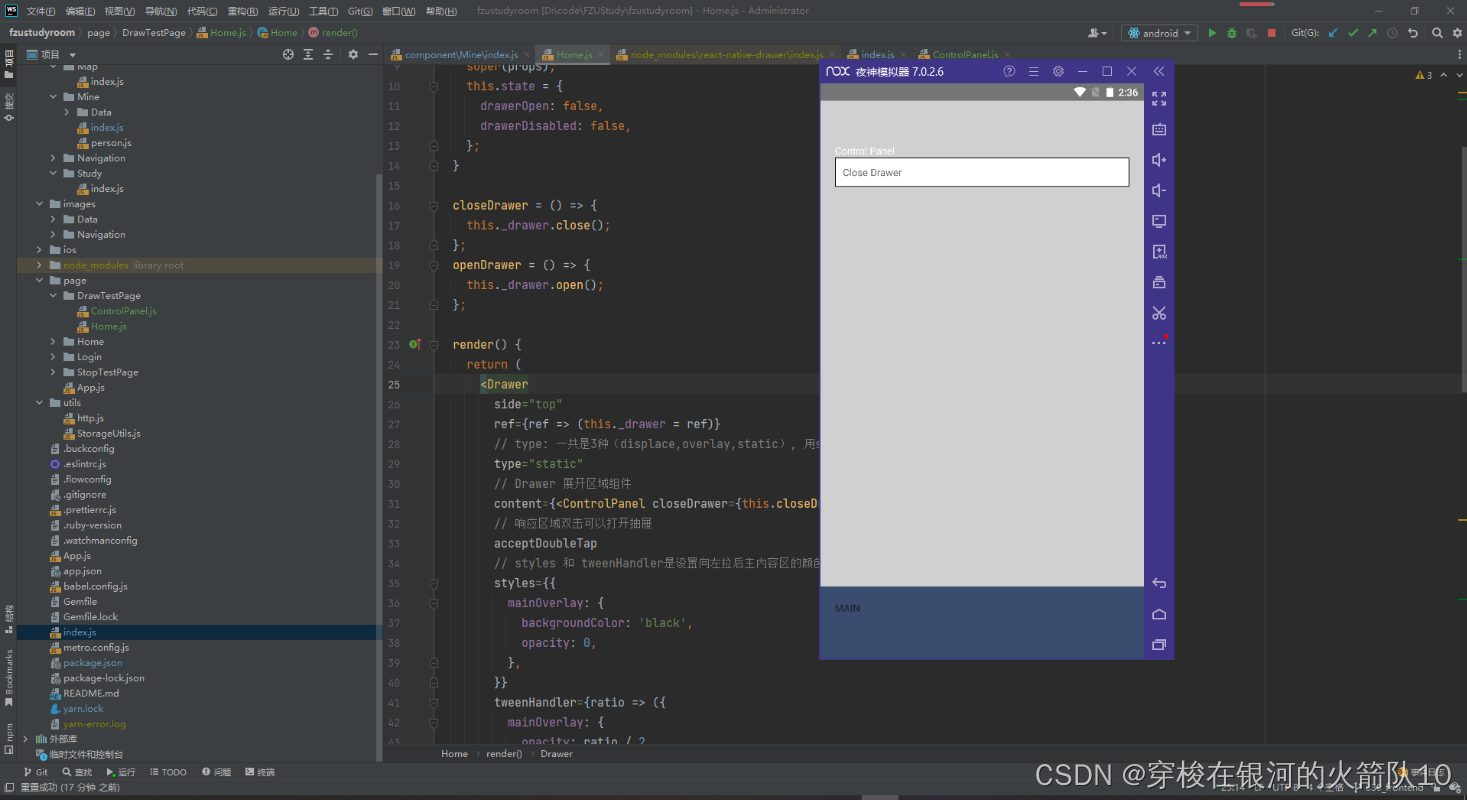Push commits with the green up-right arrow
The image size is (1467, 800).
pos(1372,33)
